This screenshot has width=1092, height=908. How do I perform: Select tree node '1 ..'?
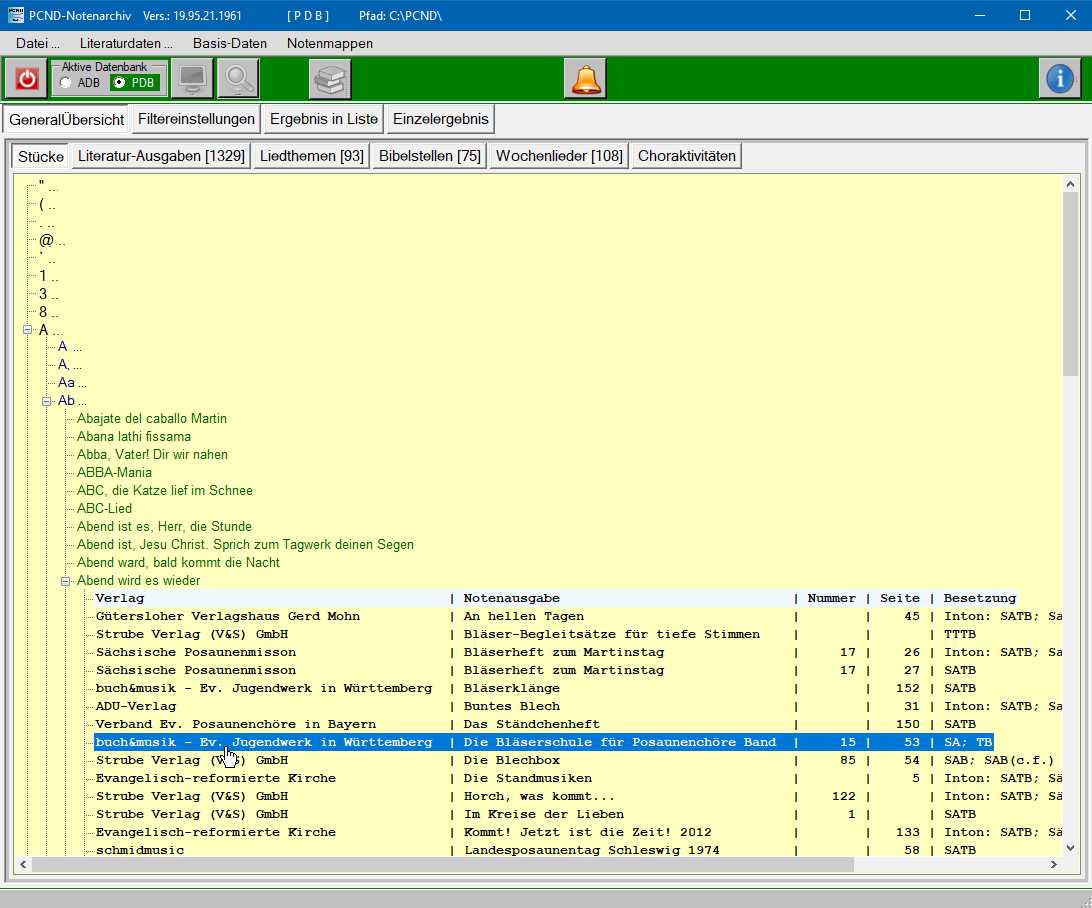(49, 276)
